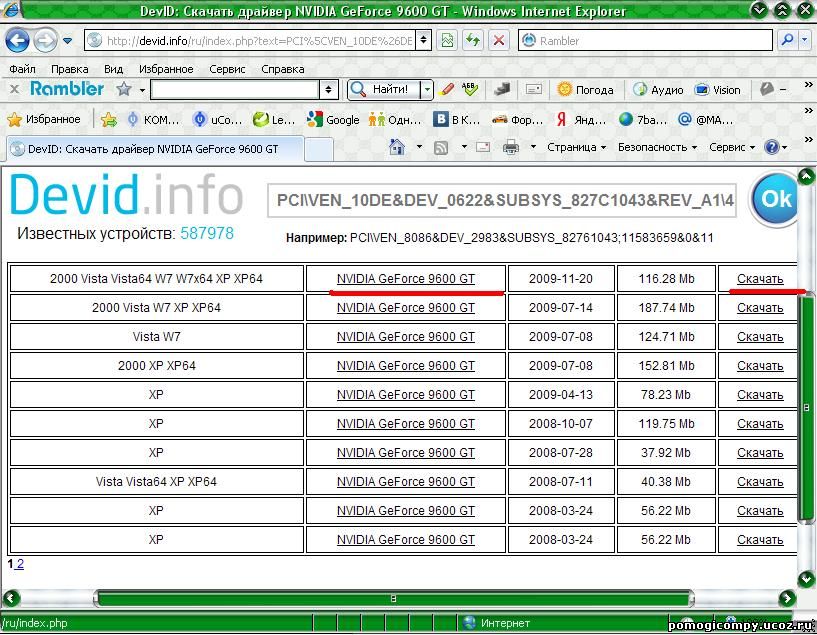817x635 pixels.
Task: Open the Аудио button on Rambler toolbar
Action: pos(658,90)
